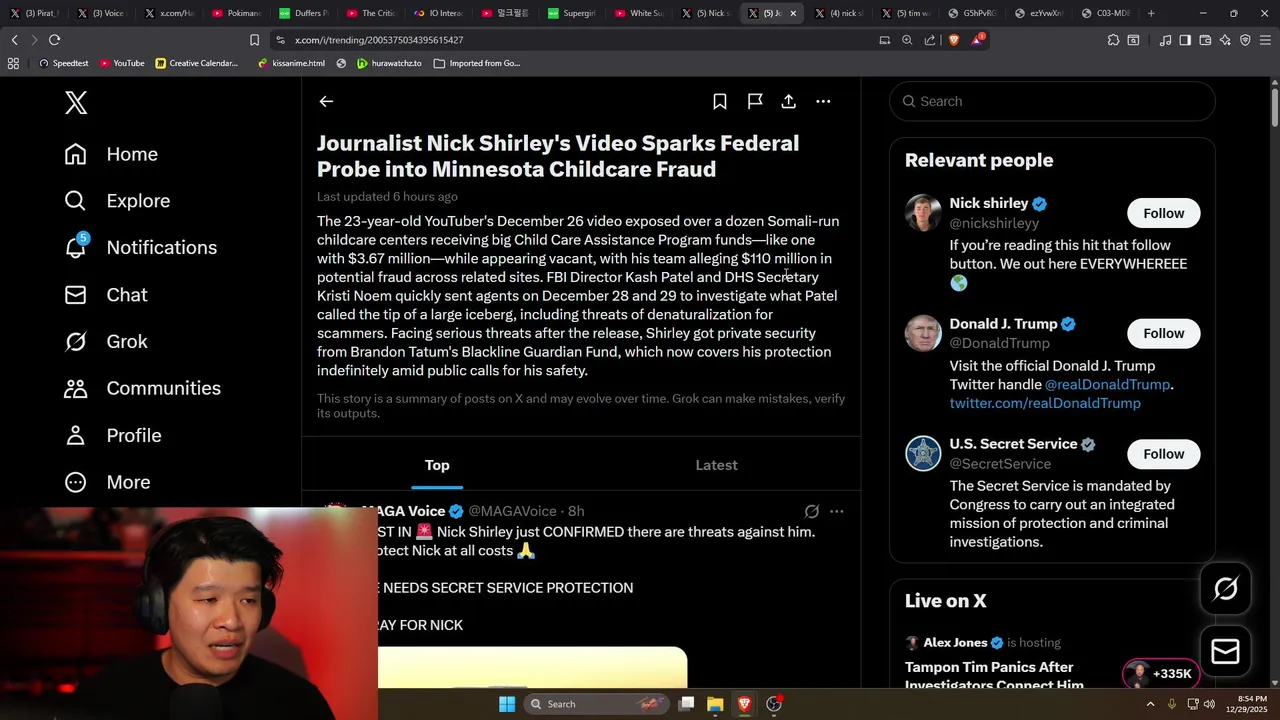1280x720 pixels.
Task: Open OBS Studio from the taskbar
Action: click(774, 704)
